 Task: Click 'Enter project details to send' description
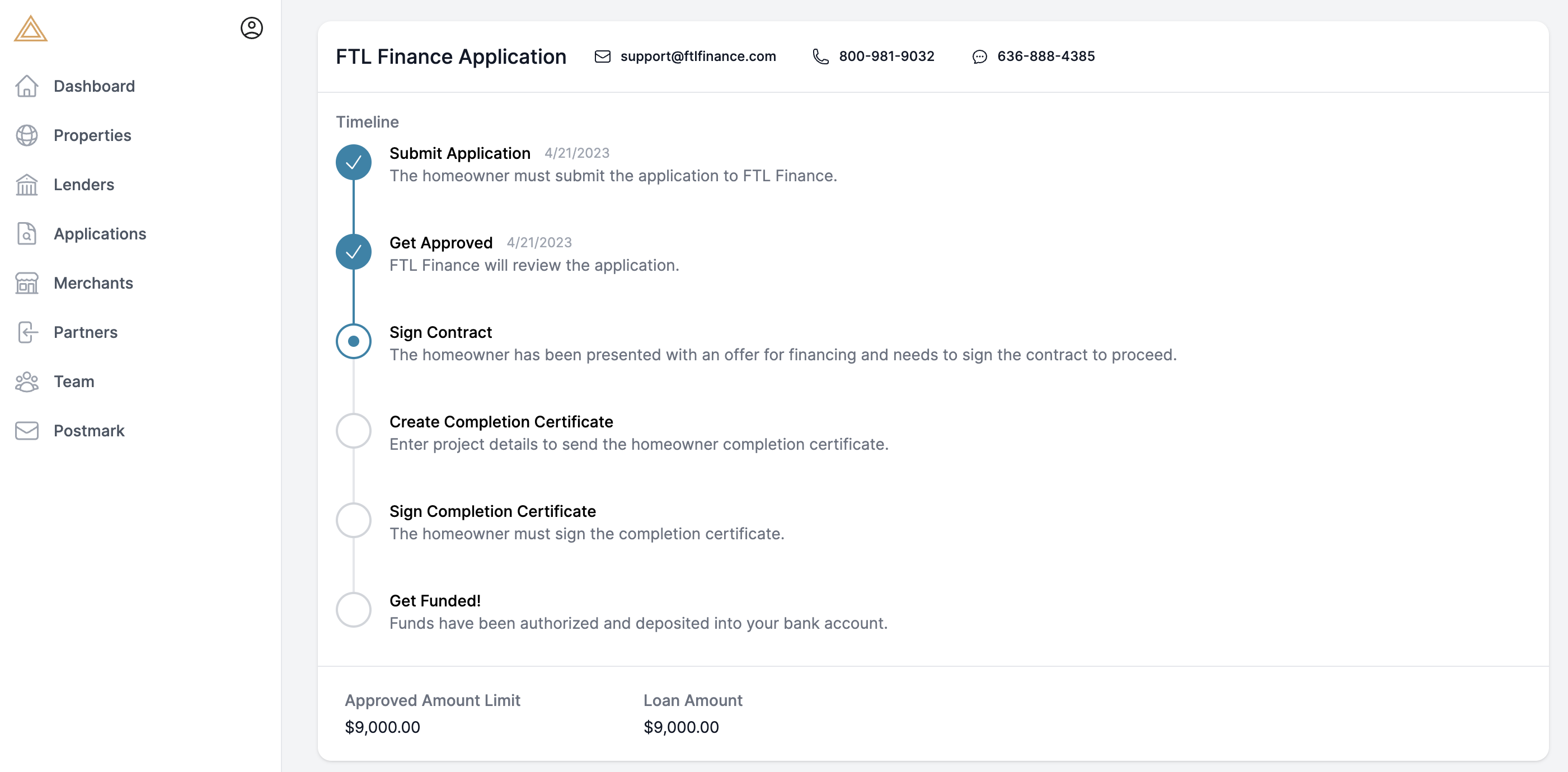639,445
